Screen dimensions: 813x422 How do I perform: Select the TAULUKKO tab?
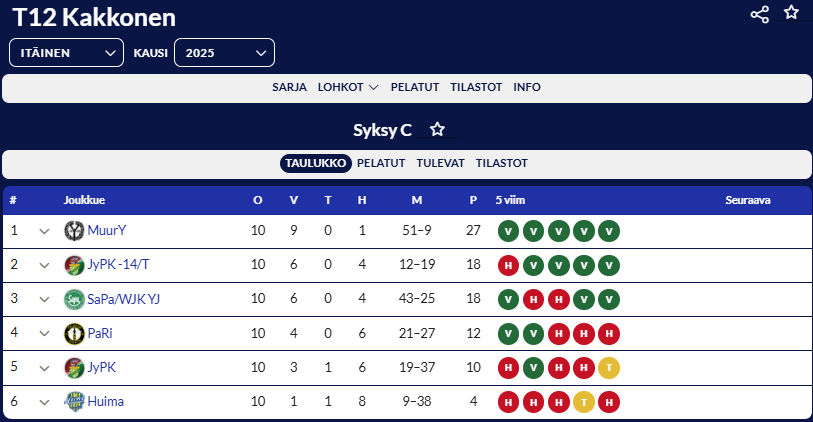point(315,163)
